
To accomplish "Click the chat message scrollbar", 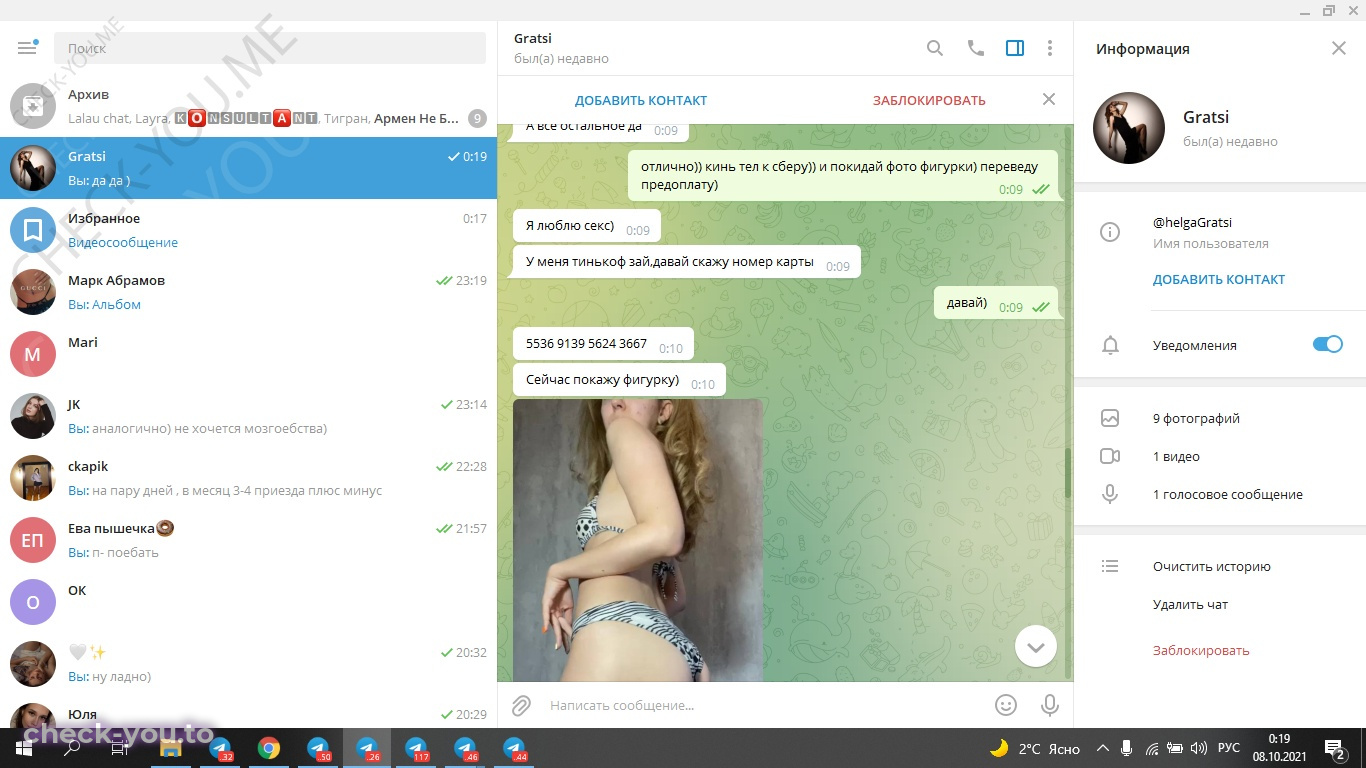I will coord(1067,475).
